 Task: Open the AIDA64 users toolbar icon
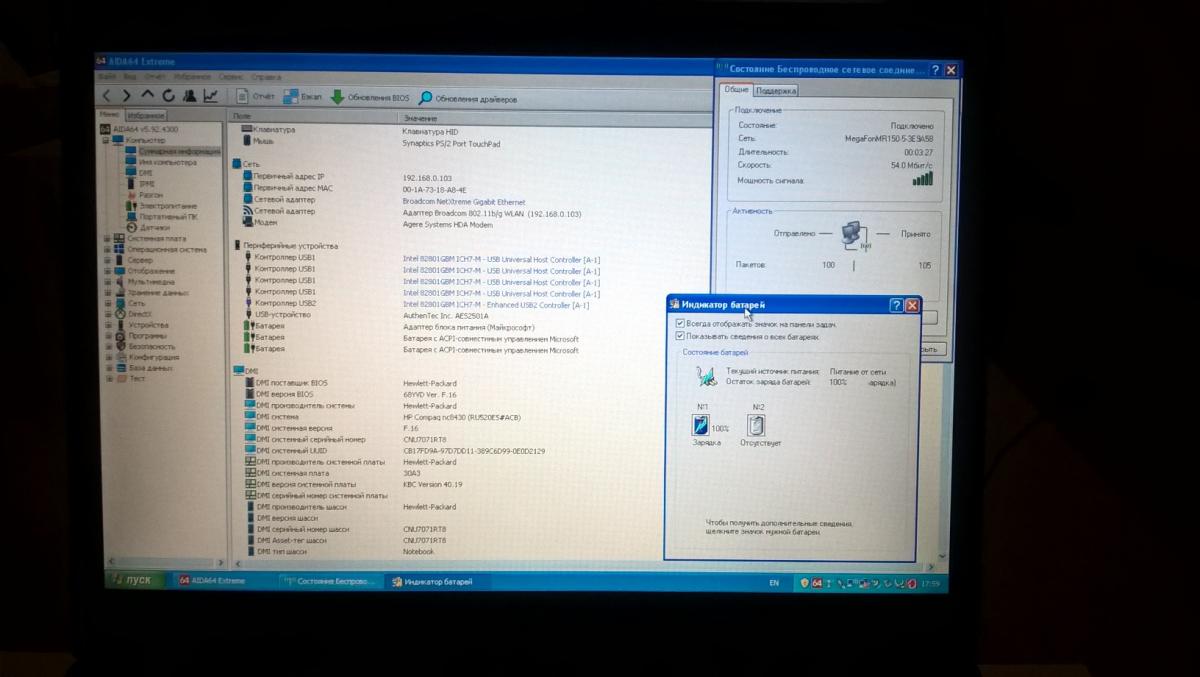pyautogui.click(x=189, y=96)
